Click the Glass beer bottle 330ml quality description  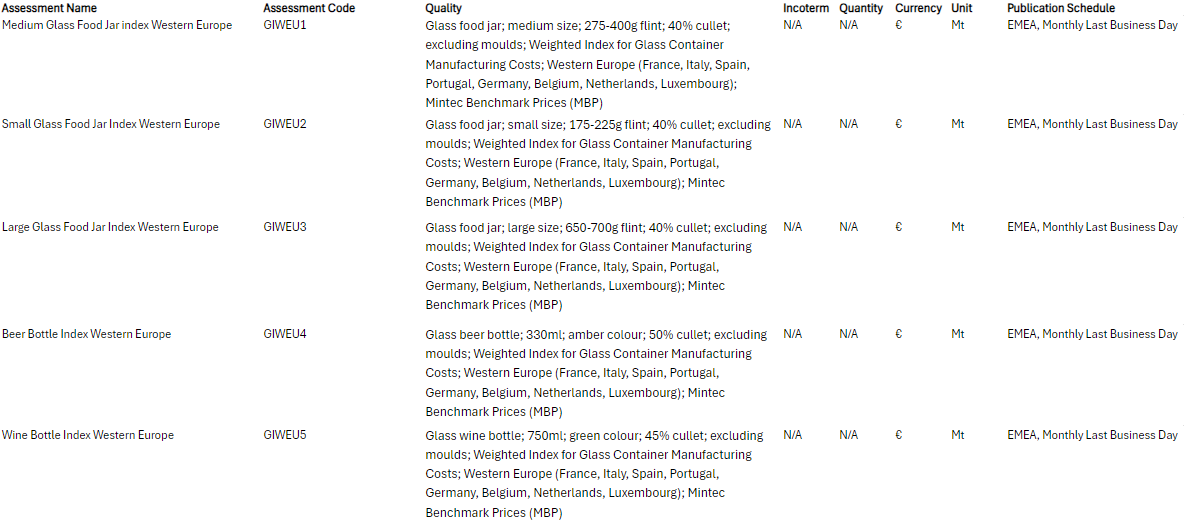tap(597, 373)
